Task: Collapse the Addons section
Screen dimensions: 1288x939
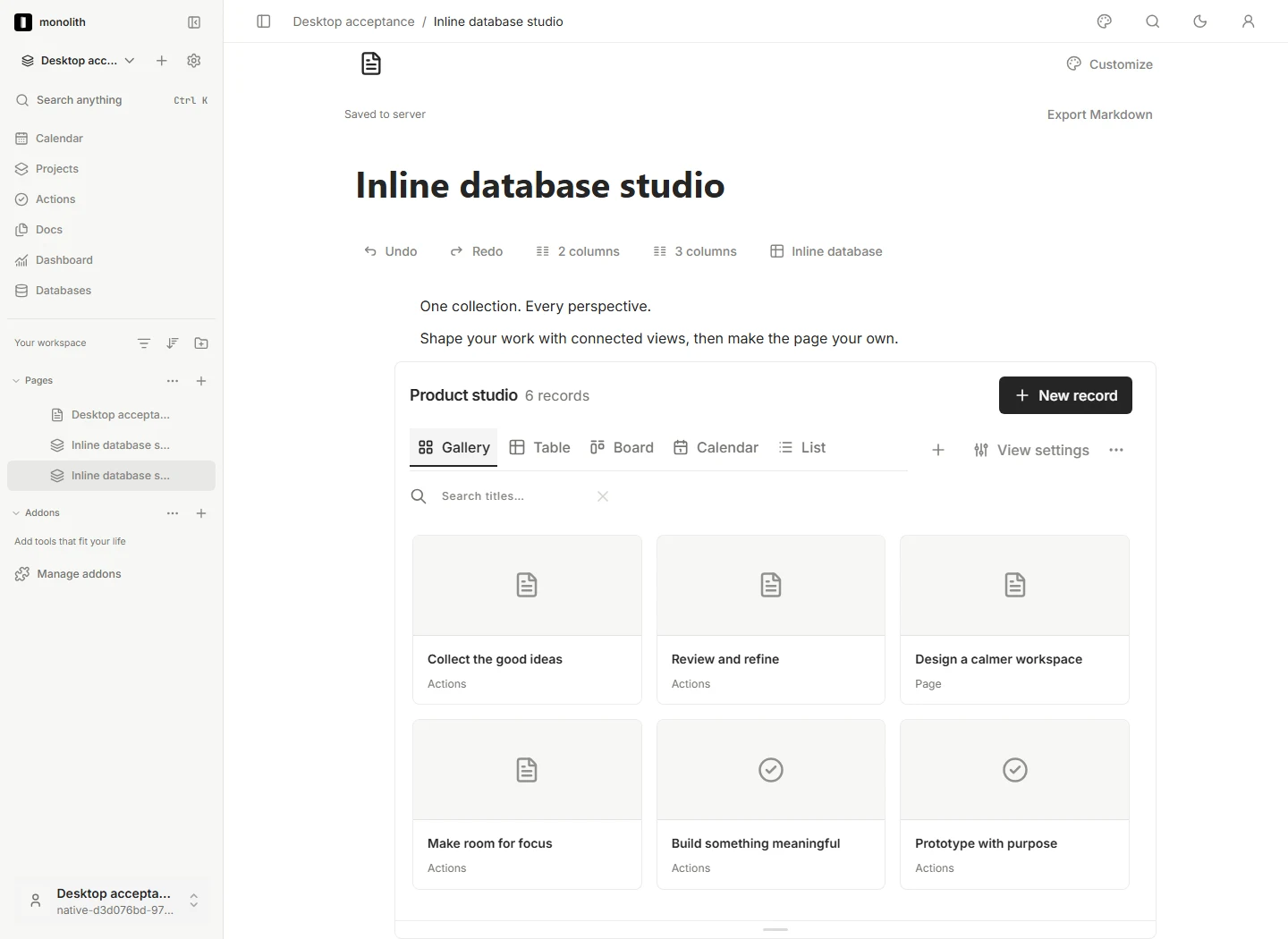Action: click(16, 513)
